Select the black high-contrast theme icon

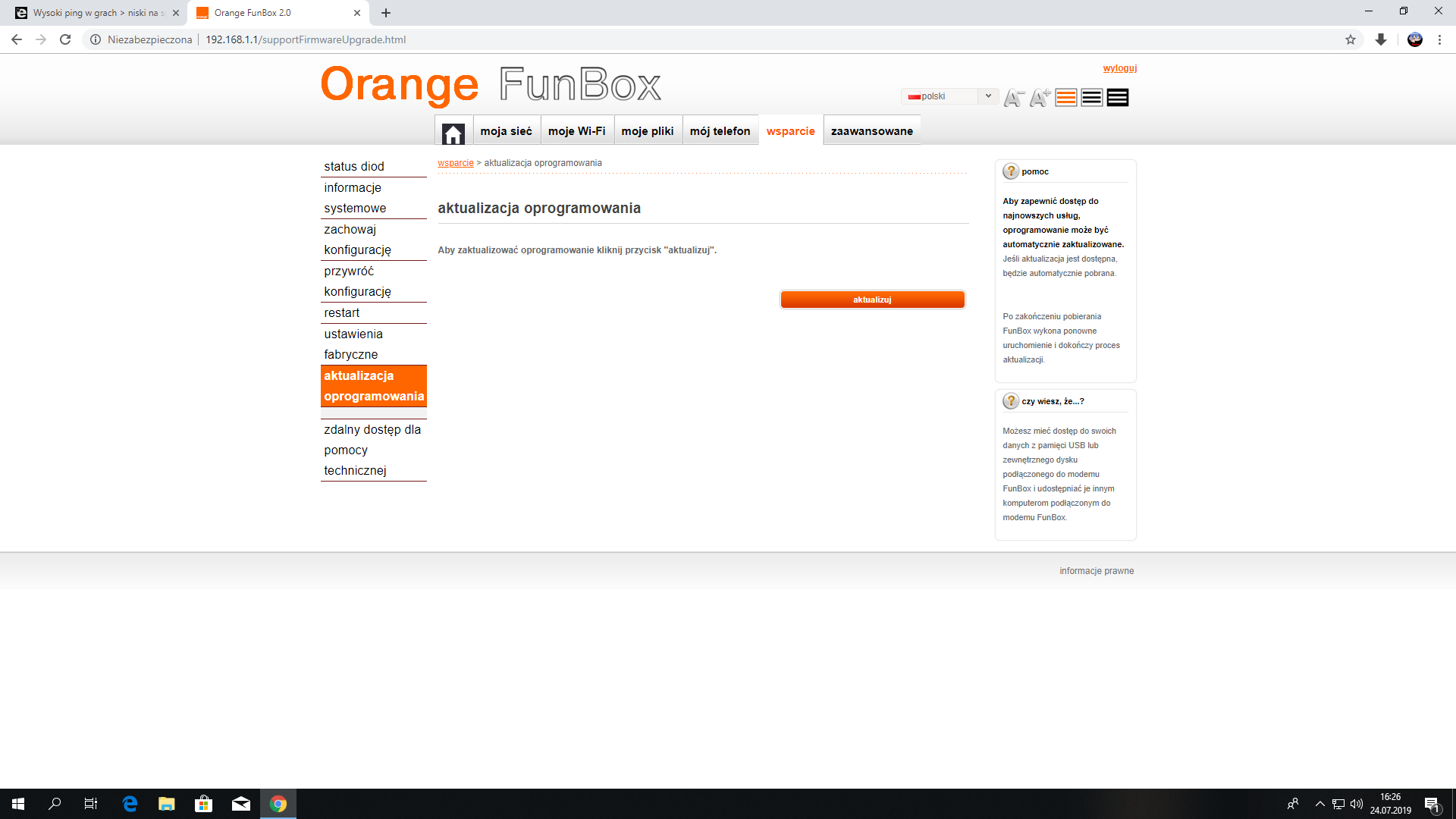[1118, 98]
